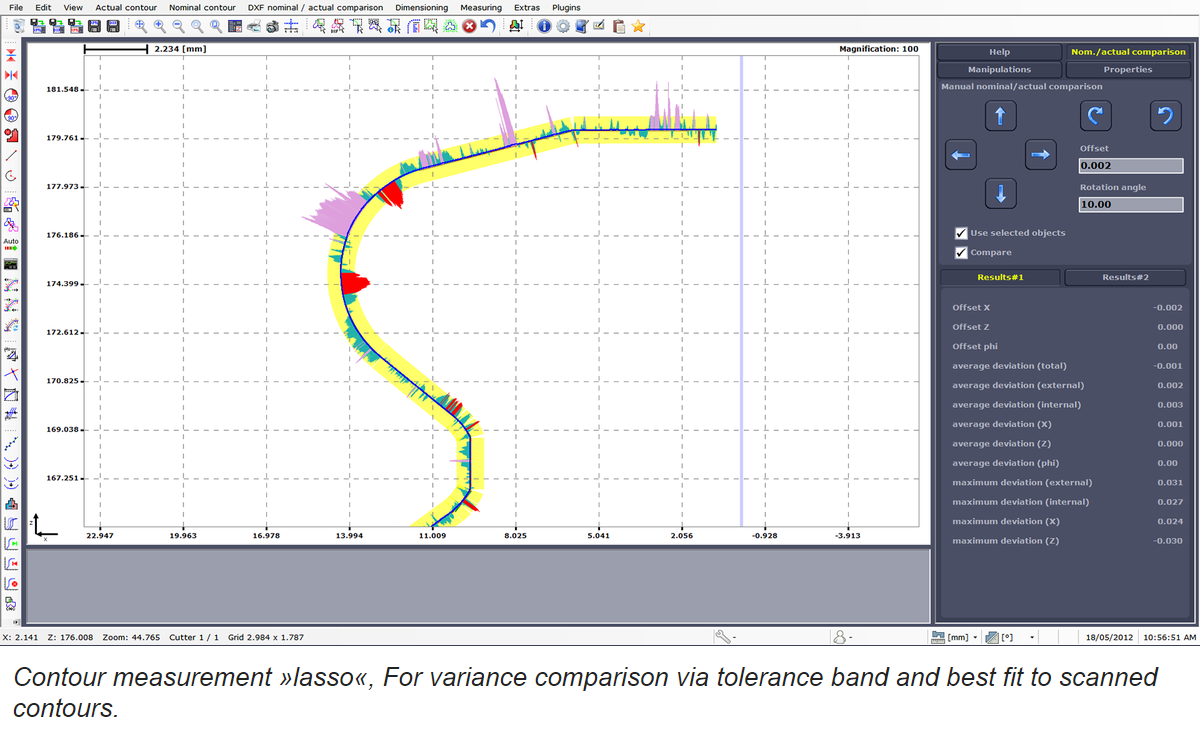The height and width of the screenshot is (730, 1200).
Task: Open the Edit menu
Action: (x=43, y=7)
